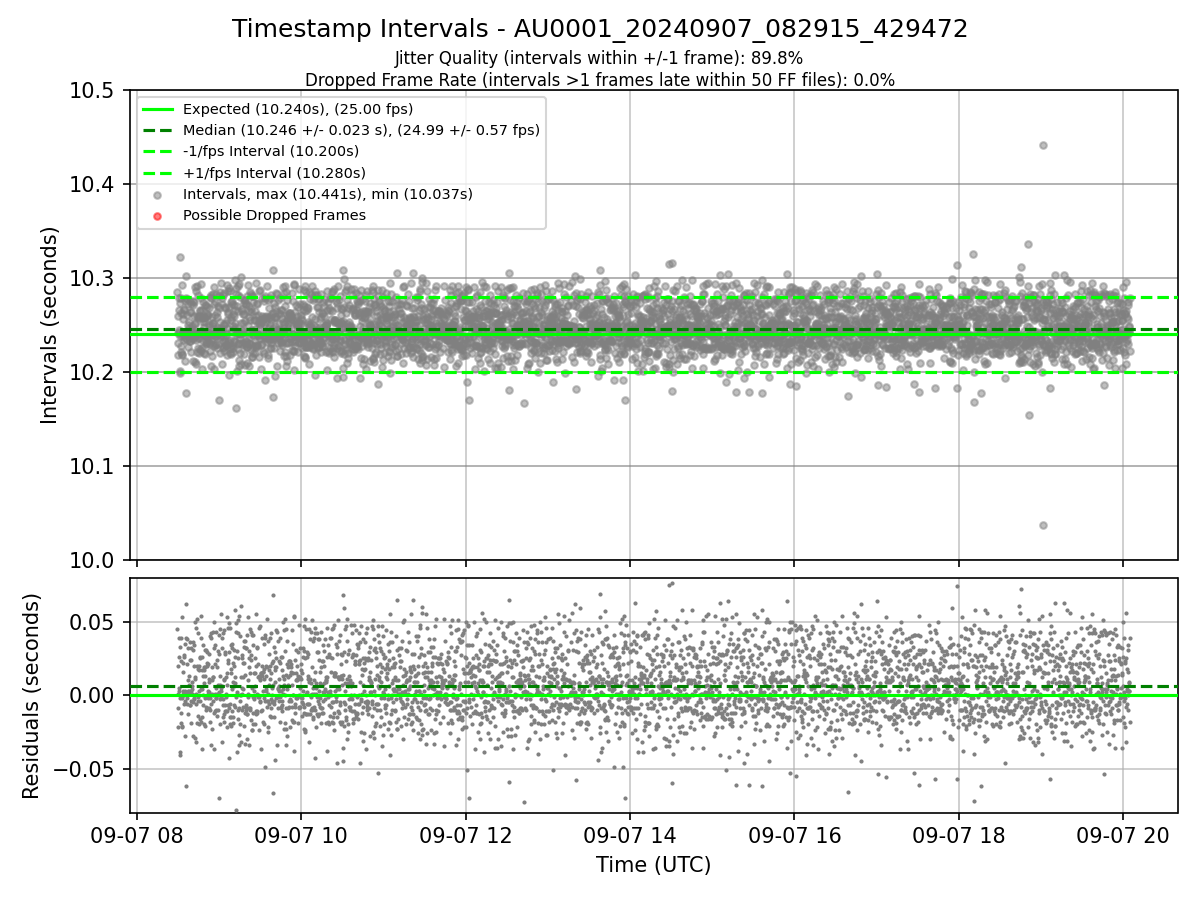The width and height of the screenshot is (1200, 900).
Task: Click the minimum outlier point near 10.037 seconds
Action: point(1043,525)
